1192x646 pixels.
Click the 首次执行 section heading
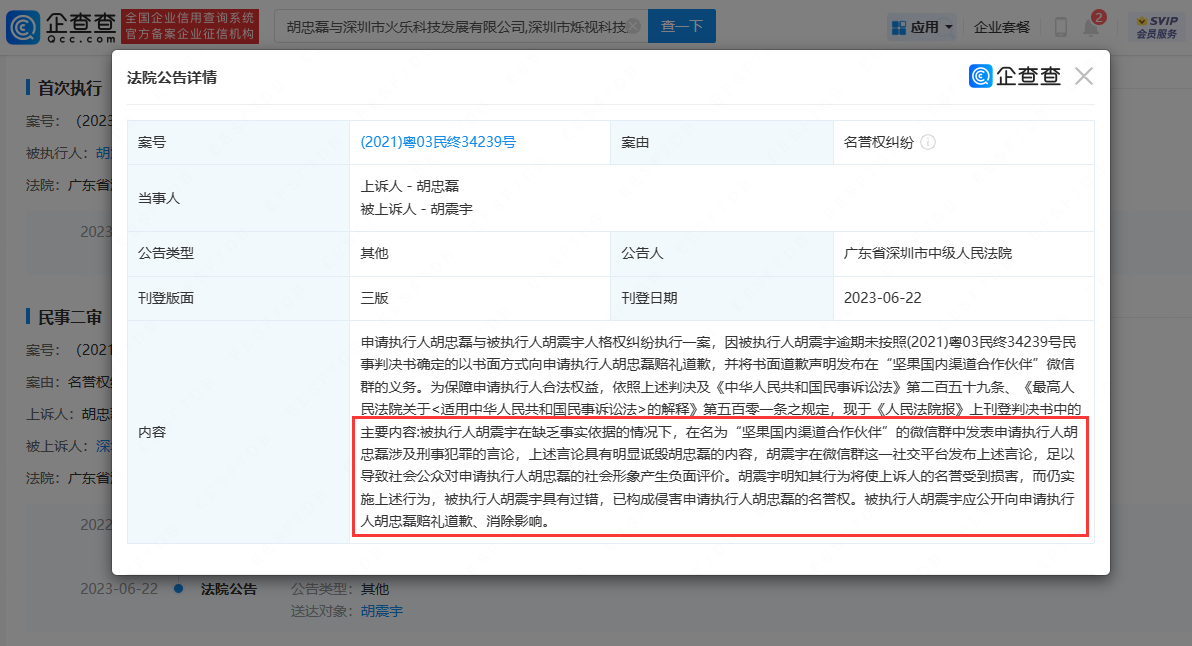69,88
